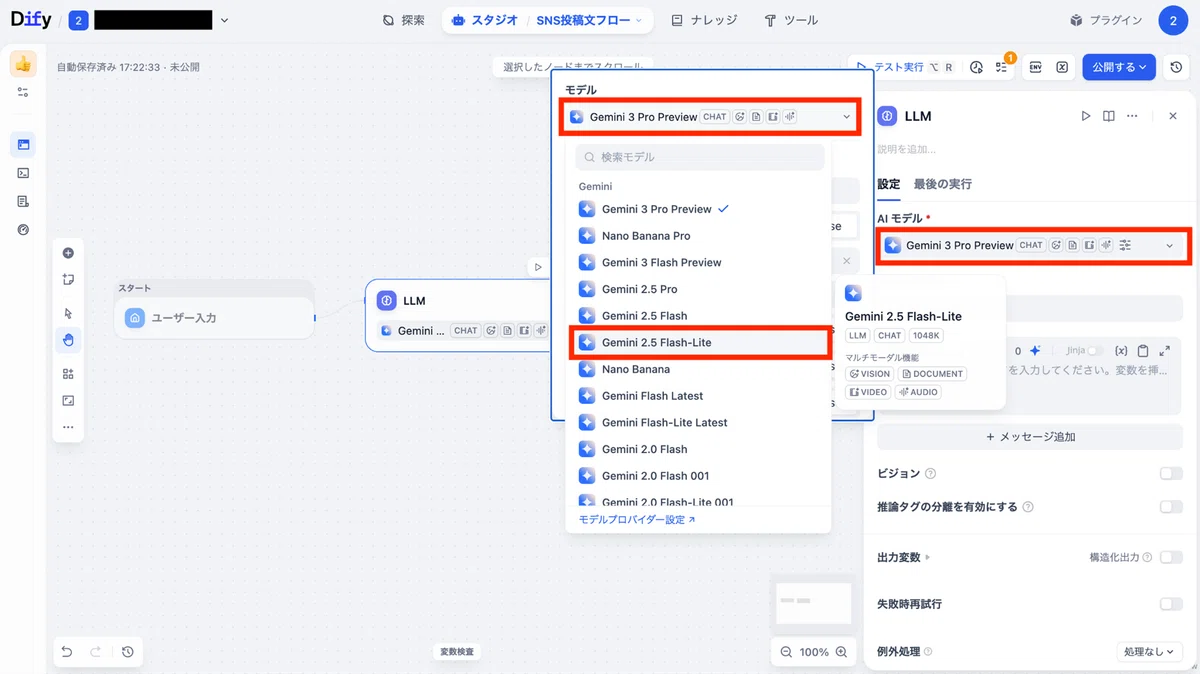Viewport: 1200px width, 674px height.
Task: Click the 検索モデル search field
Action: tap(700, 157)
